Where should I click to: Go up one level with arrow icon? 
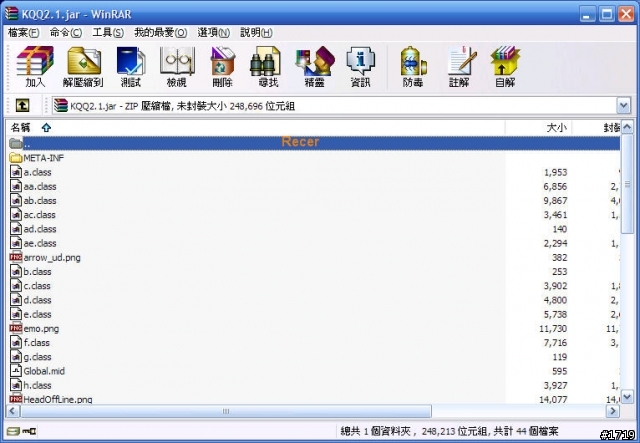tap(22, 106)
